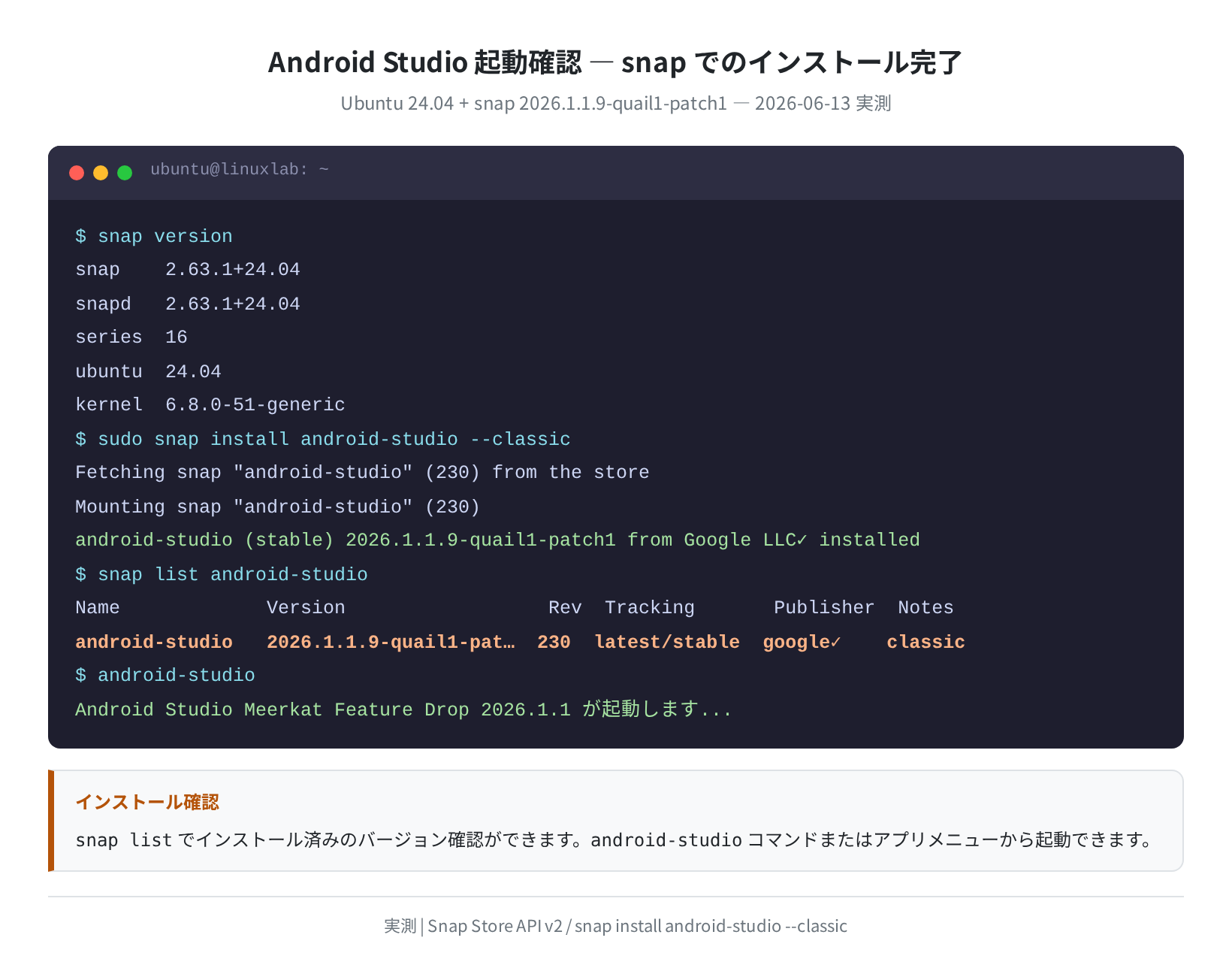1232x968 pixels.
Task: Click the green maximize dot in terminal title bar
Action: (125, 173)
